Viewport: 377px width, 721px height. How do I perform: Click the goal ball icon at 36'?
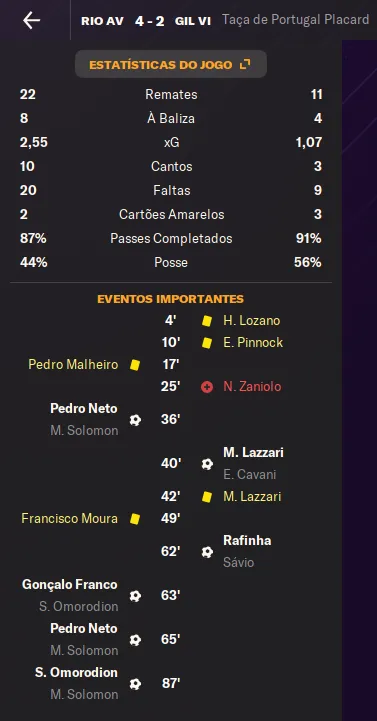[x=135, y=420]
